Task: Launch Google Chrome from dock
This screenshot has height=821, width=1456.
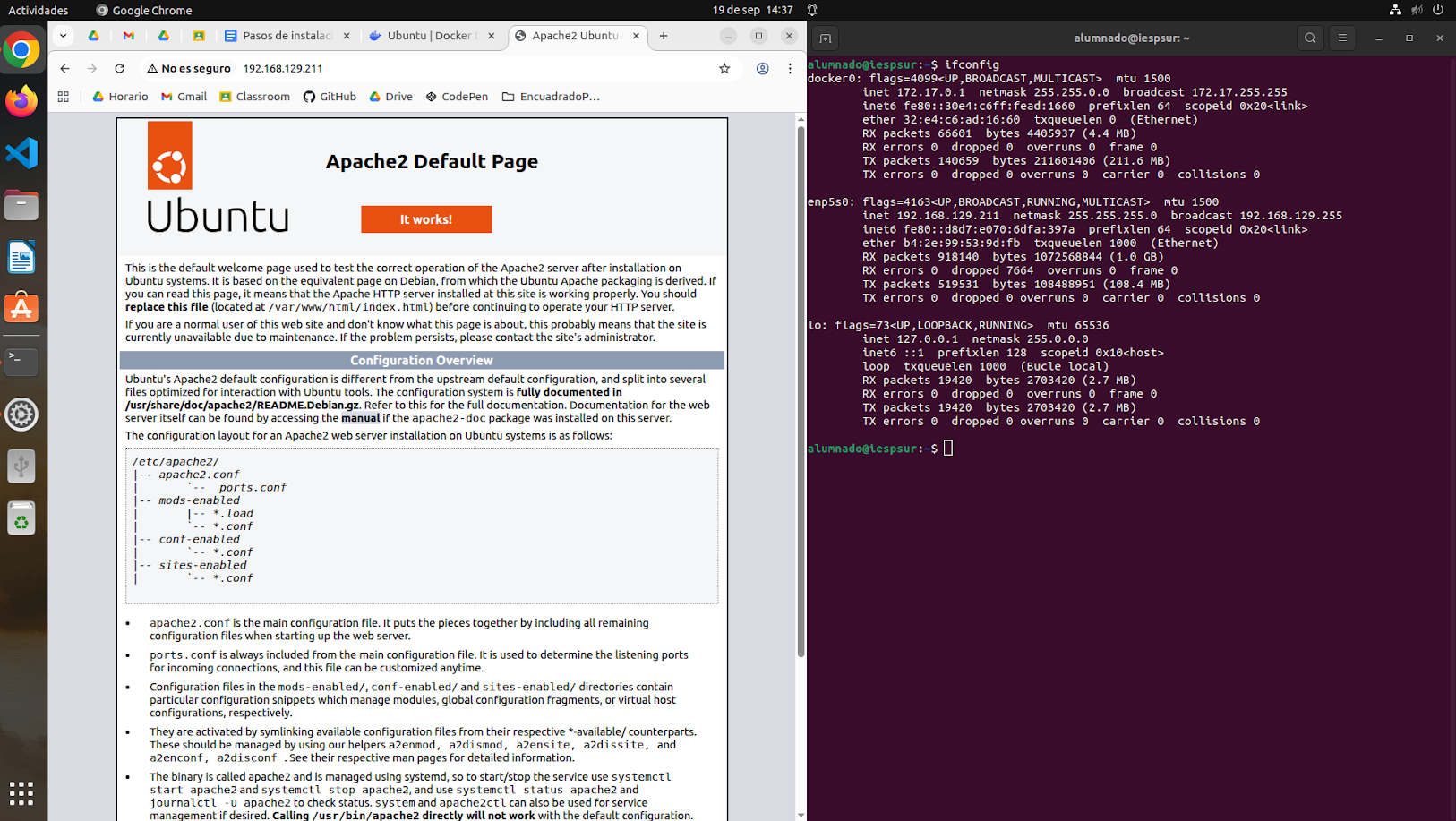Action: coord(21,49)
